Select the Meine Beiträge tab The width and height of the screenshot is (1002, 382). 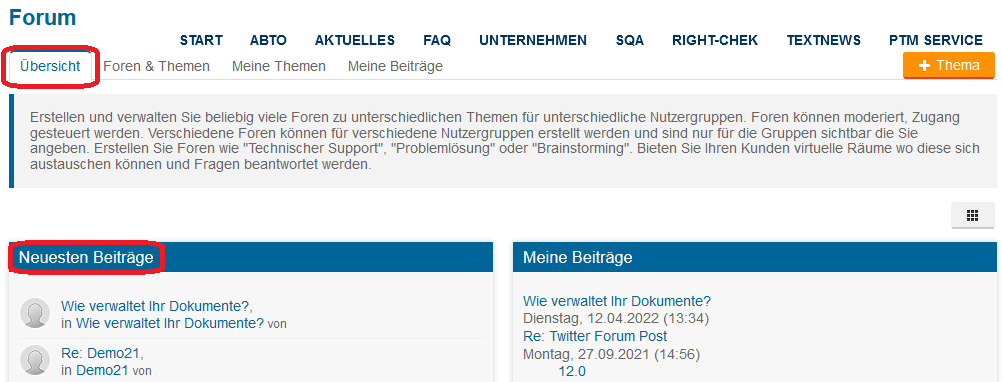point(396,66)
